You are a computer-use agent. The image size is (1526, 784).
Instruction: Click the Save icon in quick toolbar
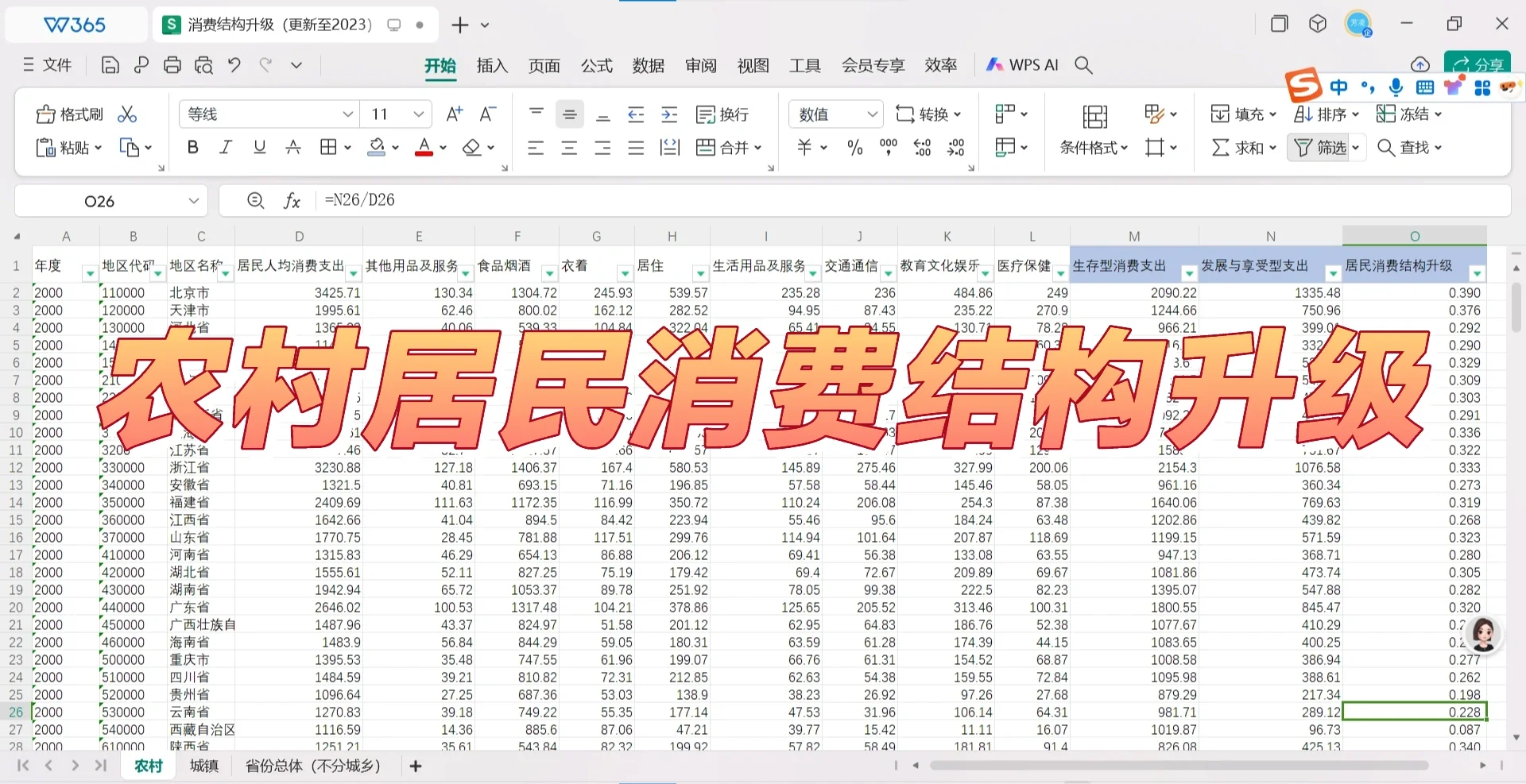click(110, 65)
